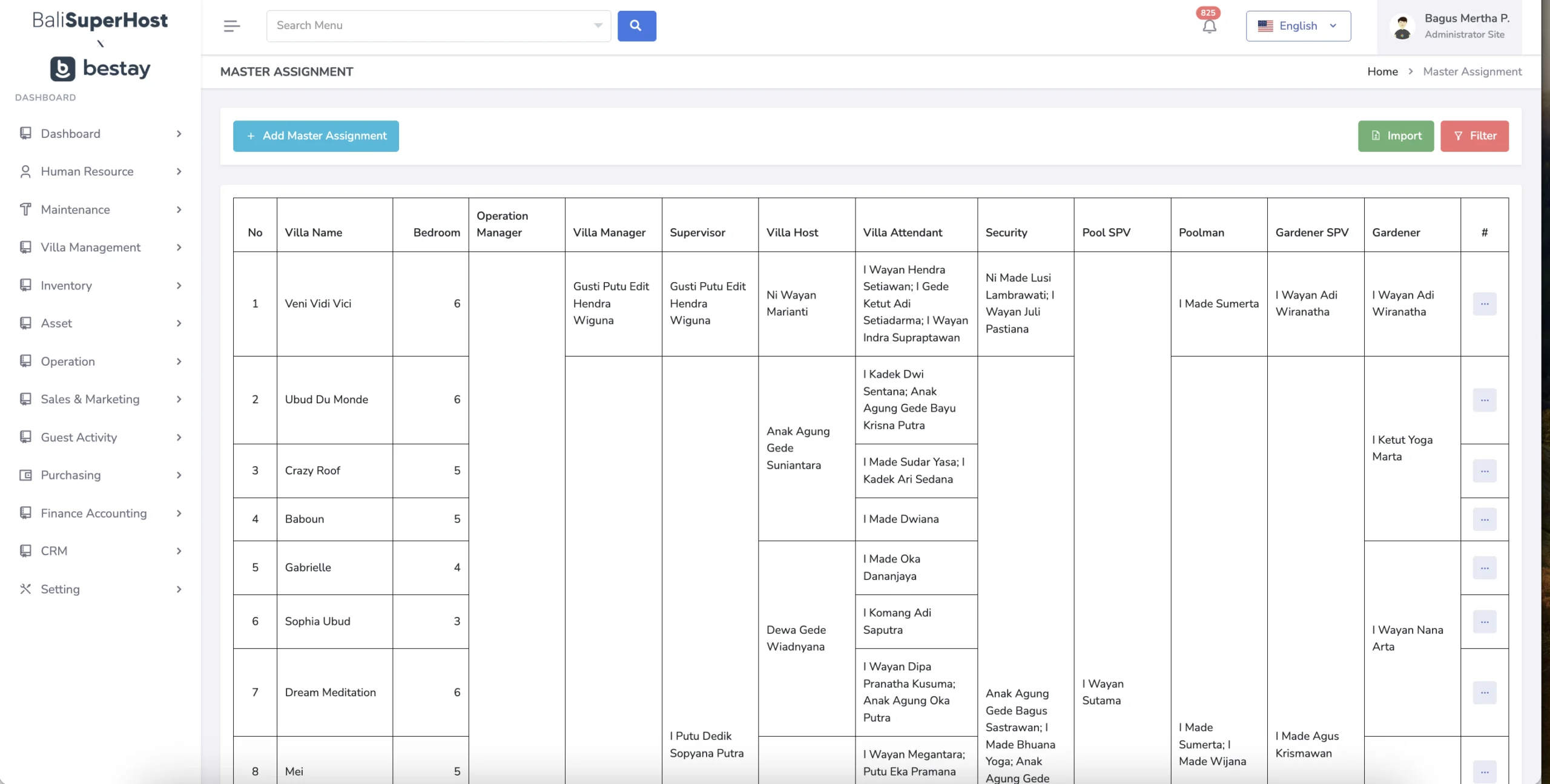Open the English language dropdown

(1298, 26)
